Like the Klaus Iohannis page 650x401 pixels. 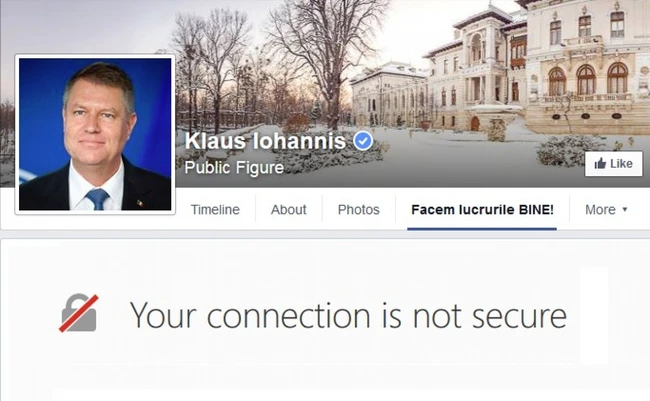pyautogui.click(x=614, y=164)
